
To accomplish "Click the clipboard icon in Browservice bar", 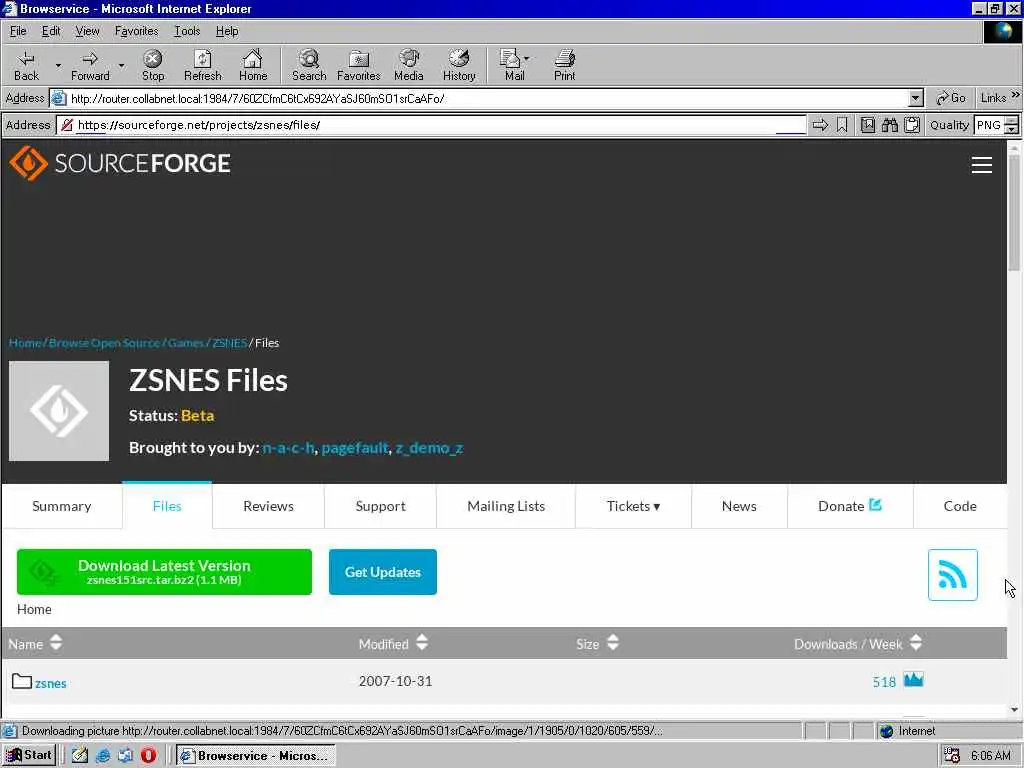I will pos(912,125).
